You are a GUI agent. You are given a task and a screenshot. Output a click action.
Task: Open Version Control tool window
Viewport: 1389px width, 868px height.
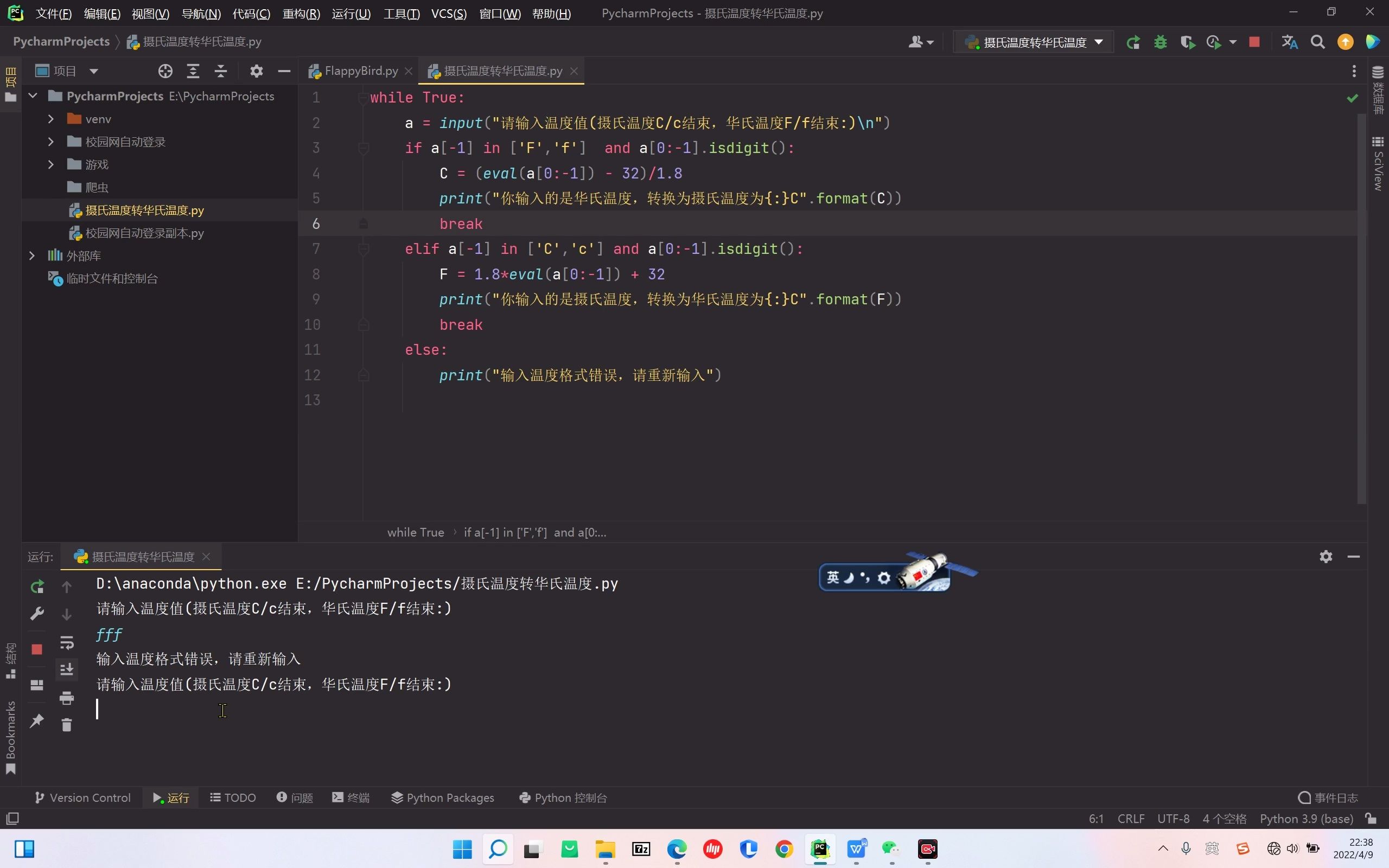click(82, 798)
